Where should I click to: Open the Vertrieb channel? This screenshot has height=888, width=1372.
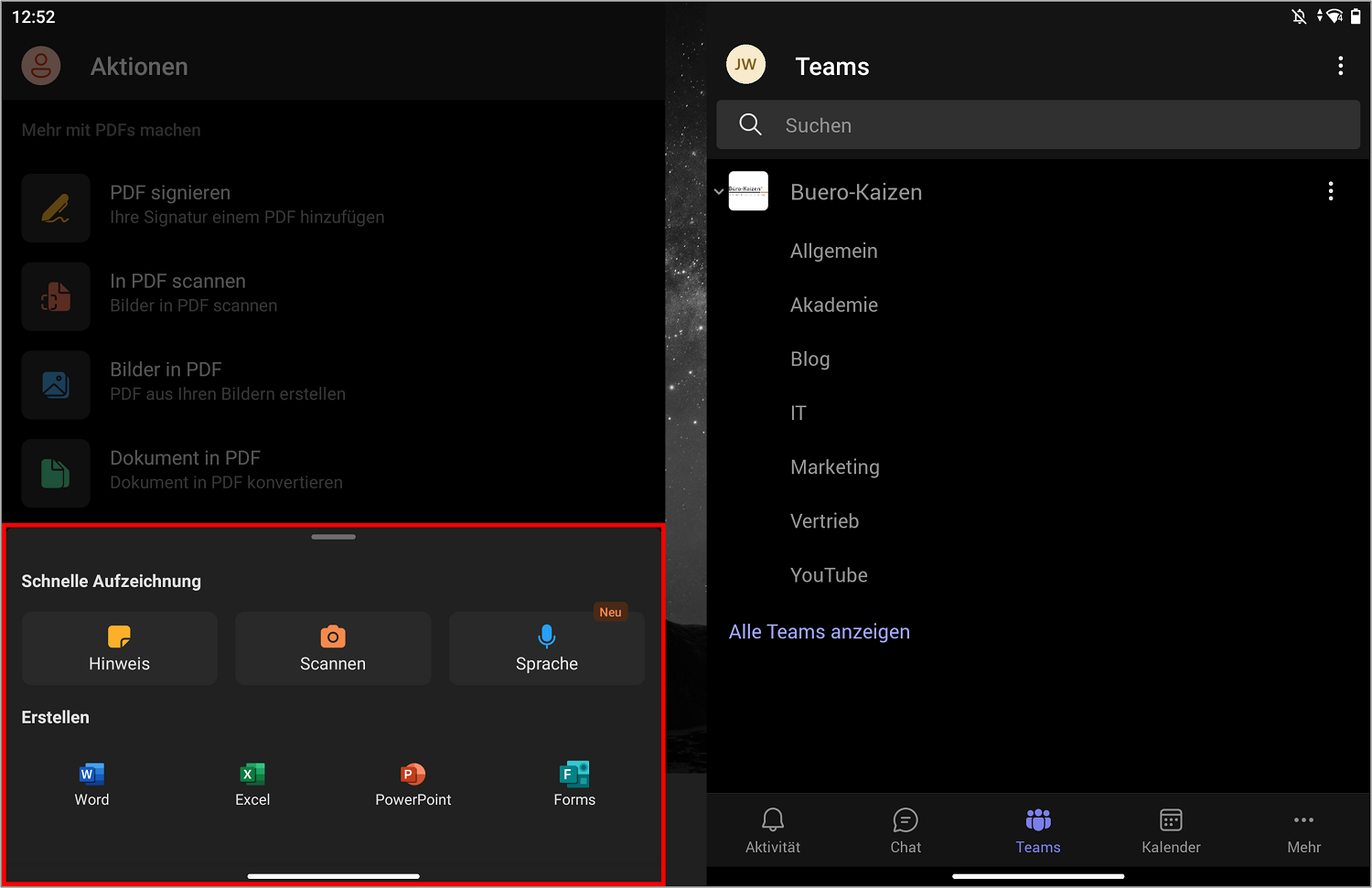(x=824, y=520)
